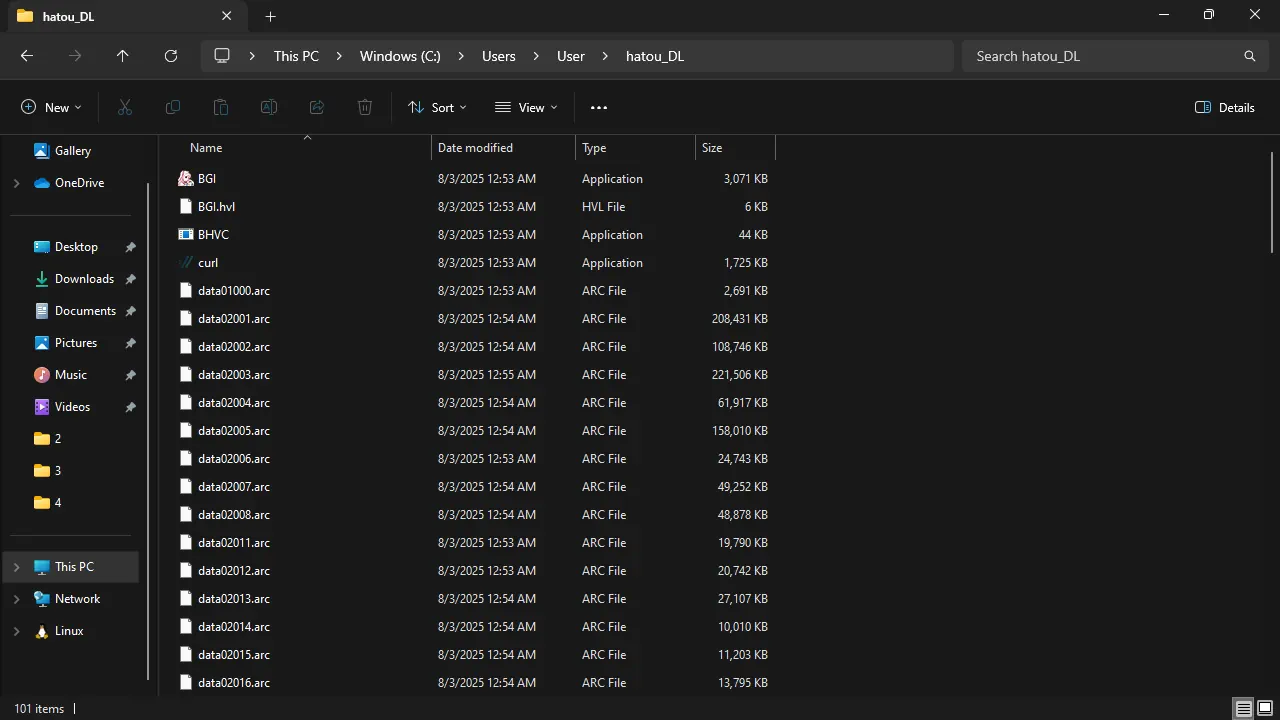
Task: Select the data02008.arc file
Action: pos(234,514)
